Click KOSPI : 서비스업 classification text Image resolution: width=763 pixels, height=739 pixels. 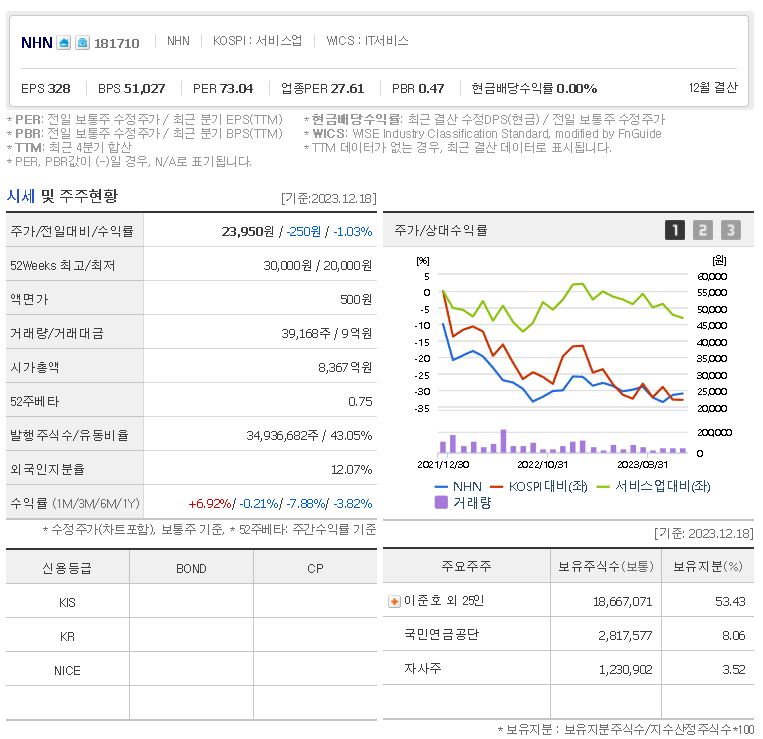point(257,40)
